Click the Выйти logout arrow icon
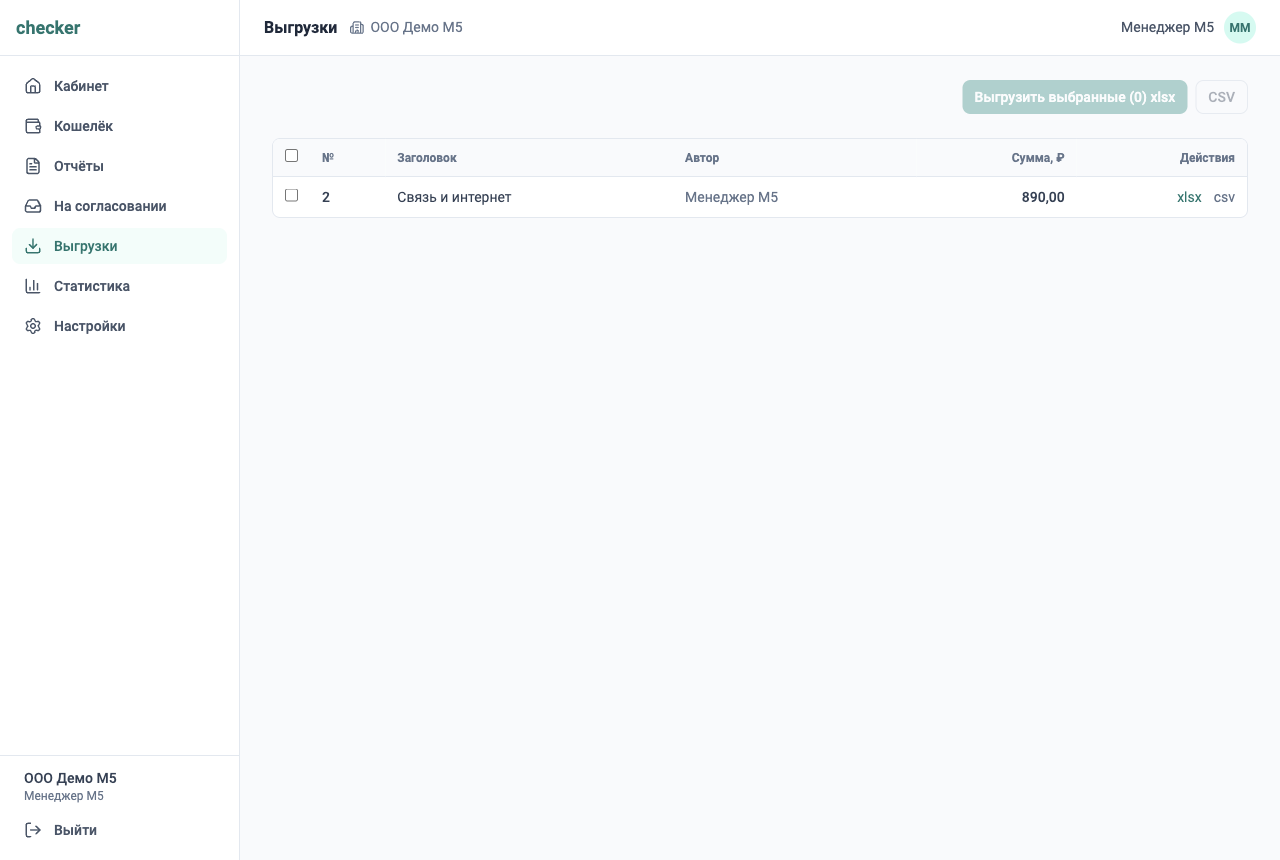 click(x=33, y=830)
